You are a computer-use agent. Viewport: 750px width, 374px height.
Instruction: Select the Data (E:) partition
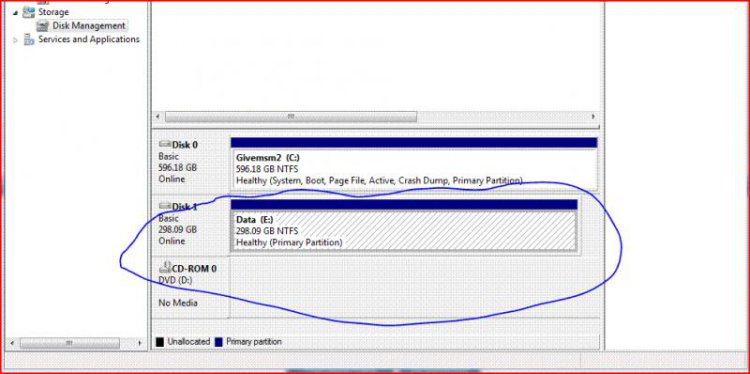[x=404, y=231]
